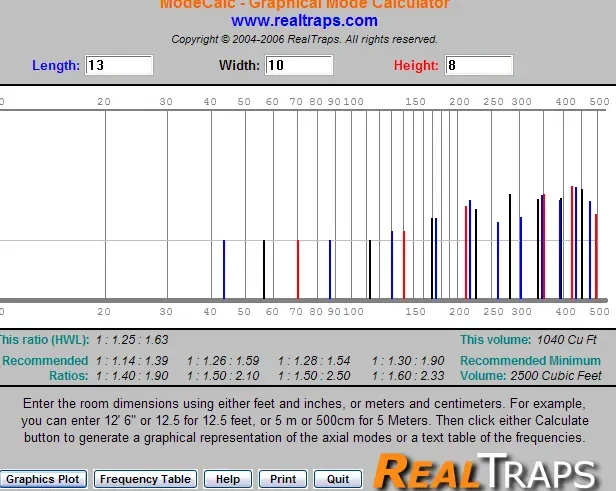Select the recommended ratio 1 : 1.28 : 1.54
The height and width of the screenshot is (491, 616).
pyautogui.click(x=314, y=361)
